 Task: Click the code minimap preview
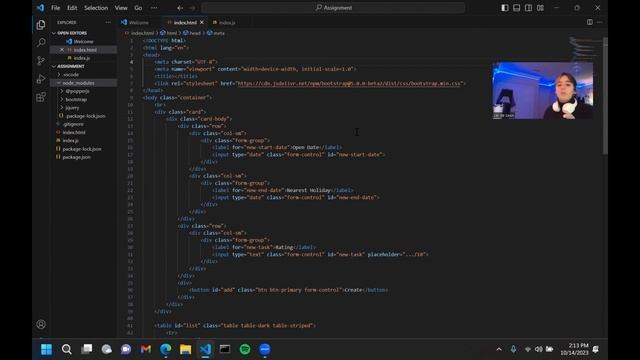click(585, 49)
